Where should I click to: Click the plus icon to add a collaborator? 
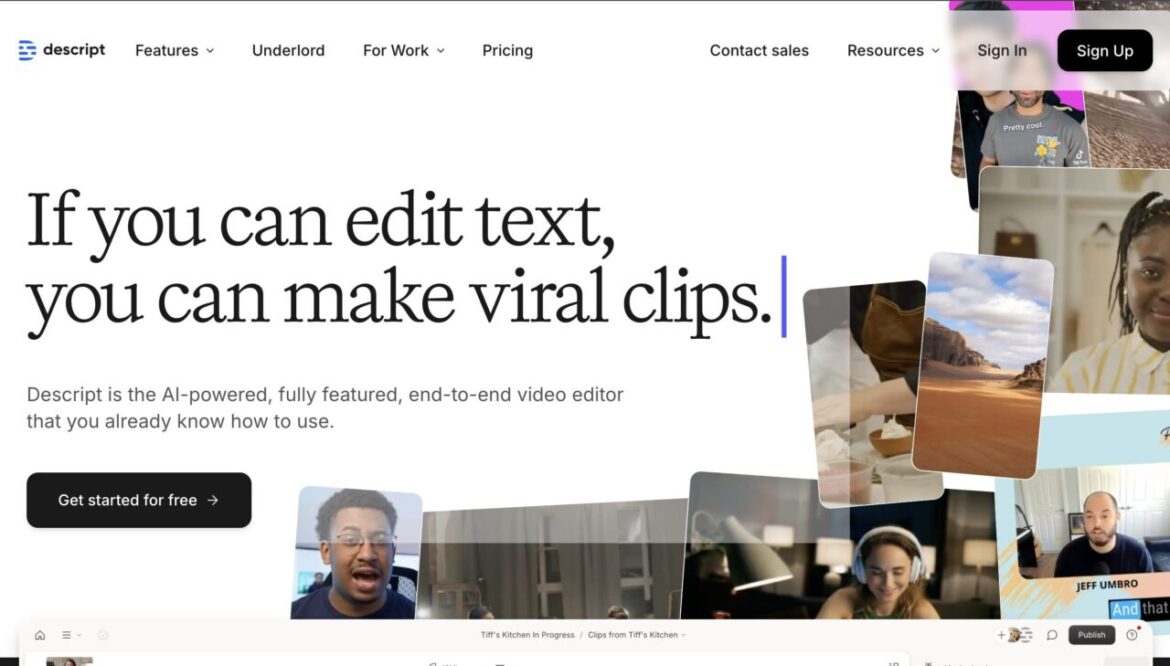(x=1001, y=635)
